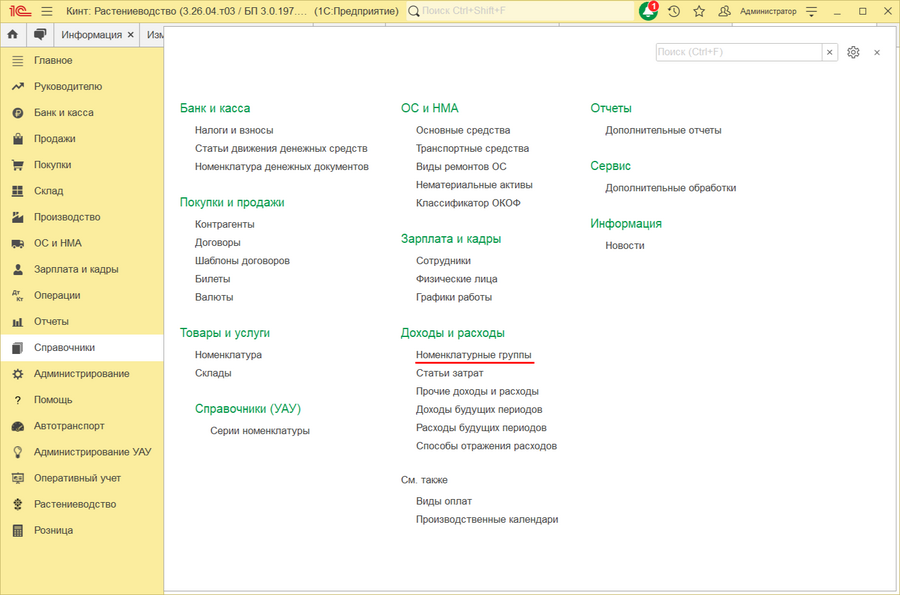Open the discussions chat icon
The width and height of the screenshot is (900, 595).
pos(40,34)
